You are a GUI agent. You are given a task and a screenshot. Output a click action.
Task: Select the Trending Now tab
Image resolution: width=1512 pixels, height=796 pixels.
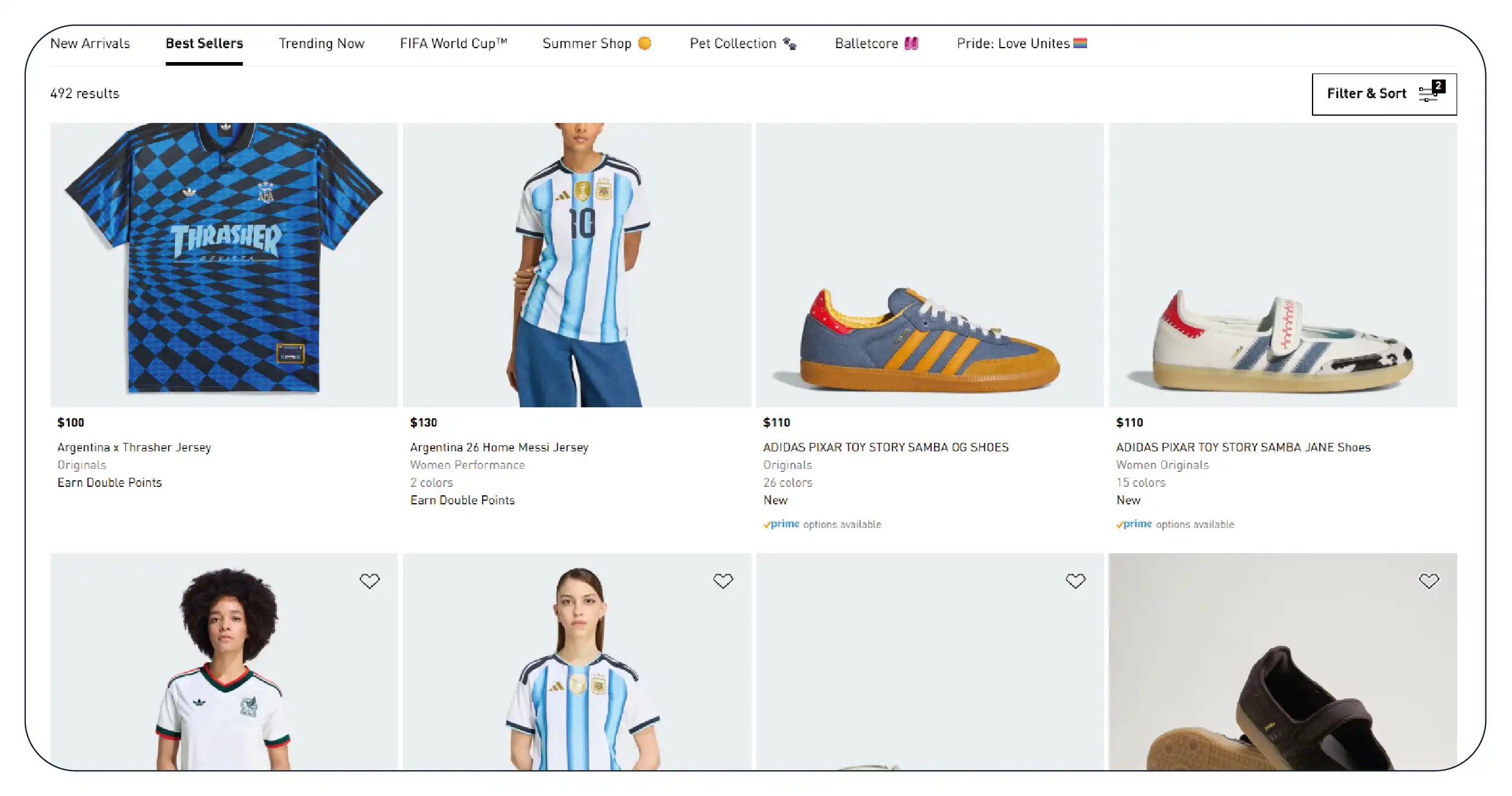[x=321, y=43]
